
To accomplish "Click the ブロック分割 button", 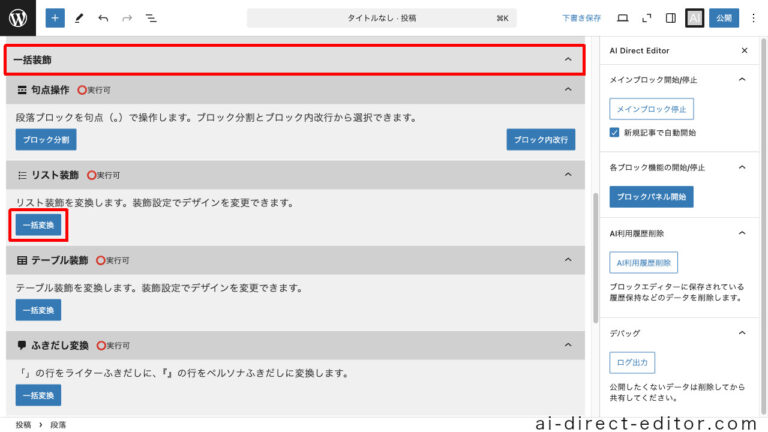I will coord(46,140).
